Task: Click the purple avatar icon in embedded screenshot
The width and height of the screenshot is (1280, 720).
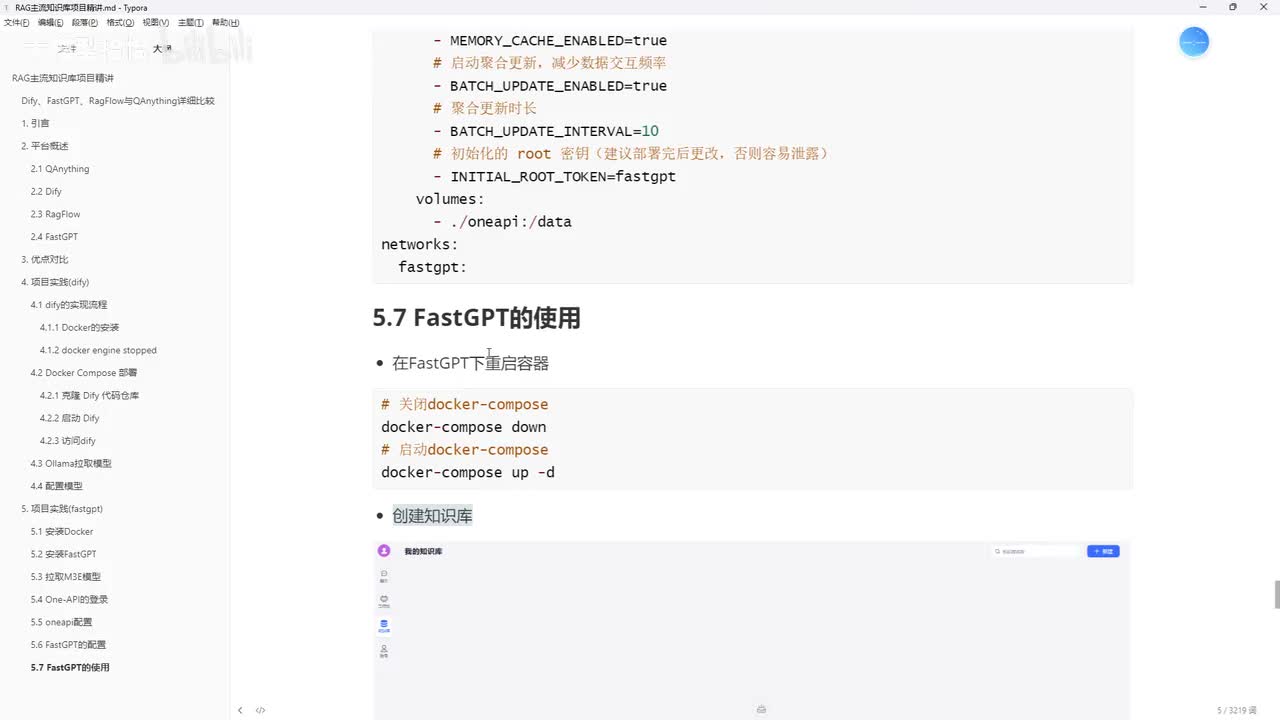Action: coord(384,551)
